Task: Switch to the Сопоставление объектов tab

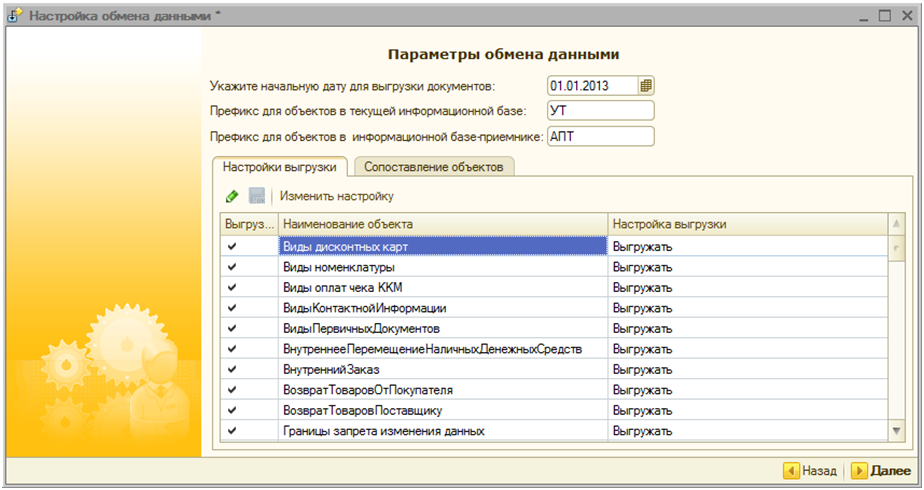Action: (x=434, y=167)
